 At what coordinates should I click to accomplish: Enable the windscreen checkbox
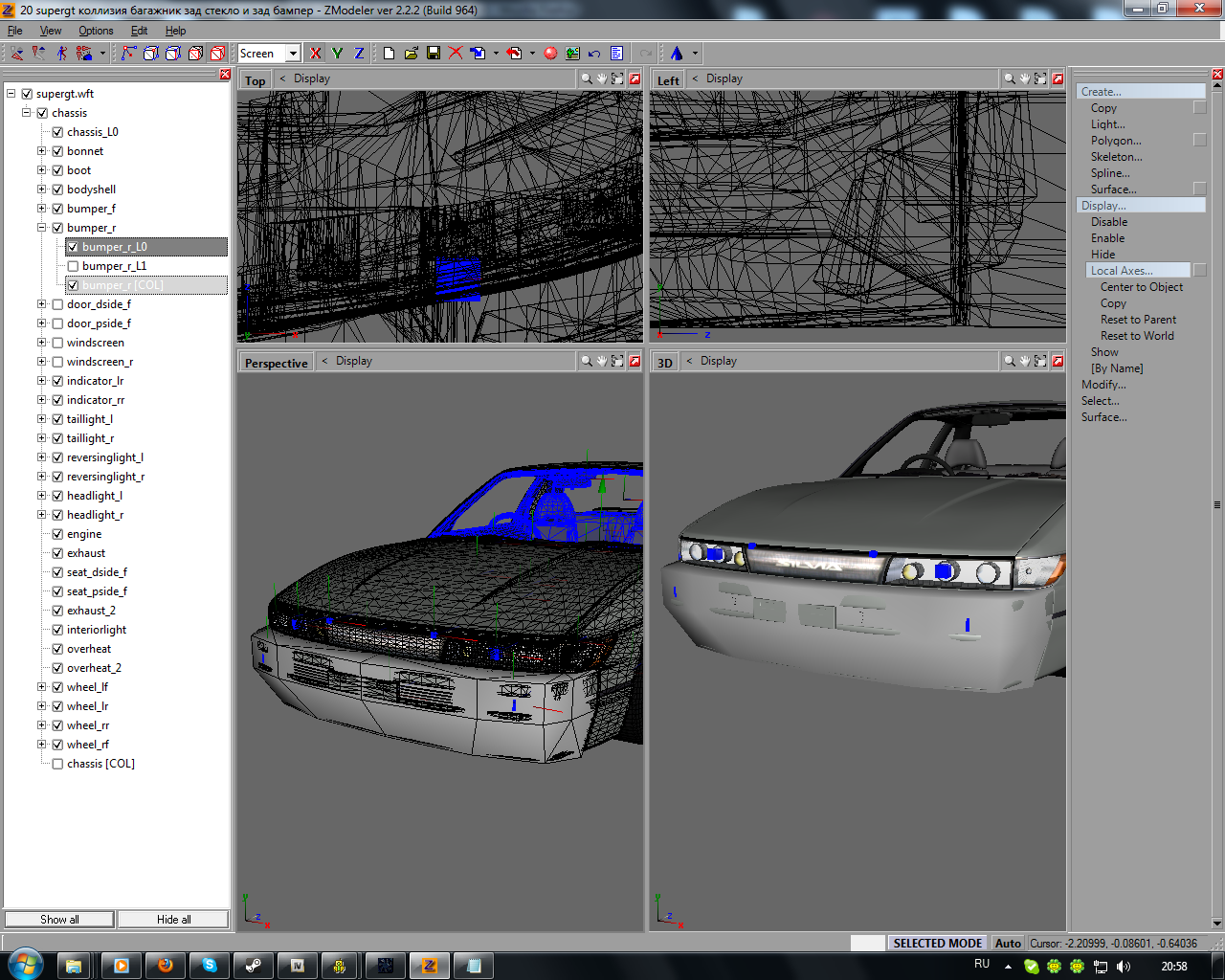pos(57,343)
